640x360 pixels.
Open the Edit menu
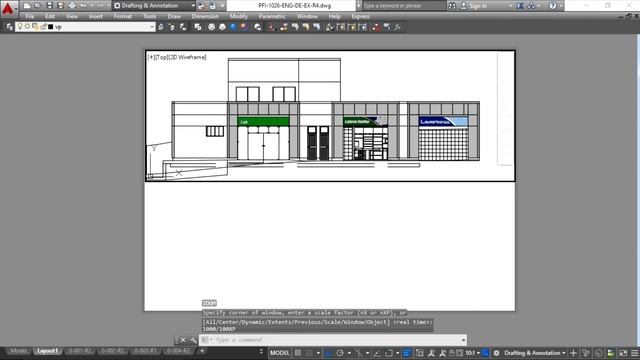50,16
